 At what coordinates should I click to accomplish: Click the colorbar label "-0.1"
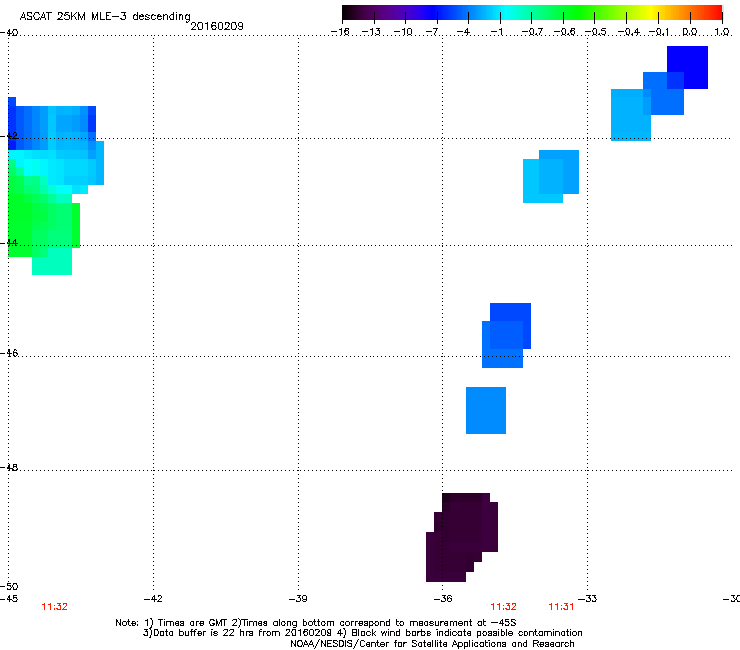point(659,32)
